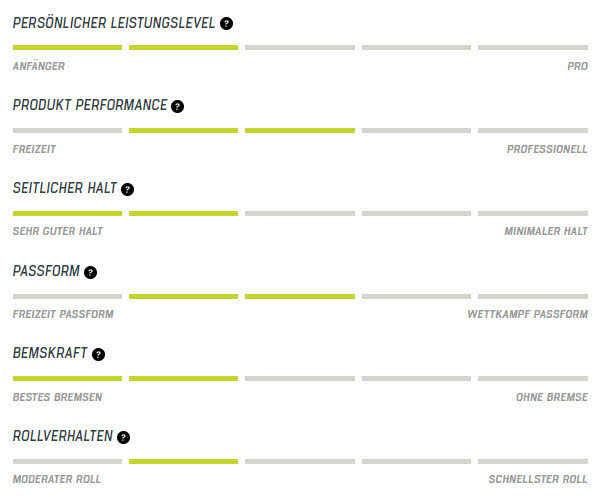Click the Moderater Roll label

(57, 479)
